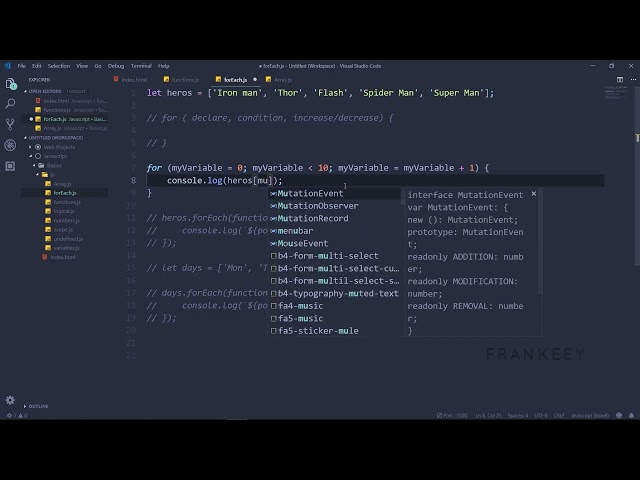Open Array.js in the js folder
Image resolution: width=640 pixels, height=480 pixels.
[x=62, y=184]
